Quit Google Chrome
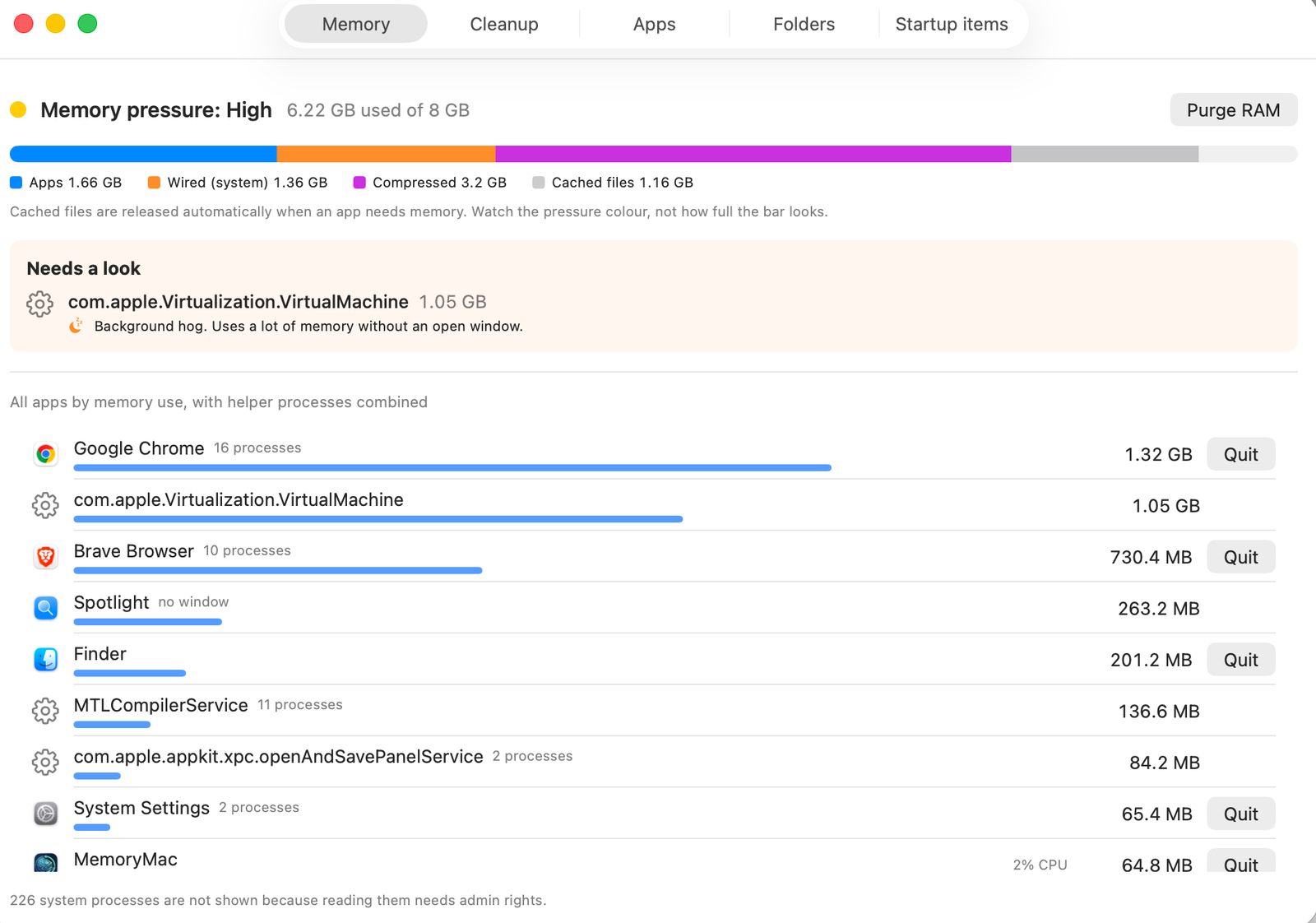 click(1241, 454)
